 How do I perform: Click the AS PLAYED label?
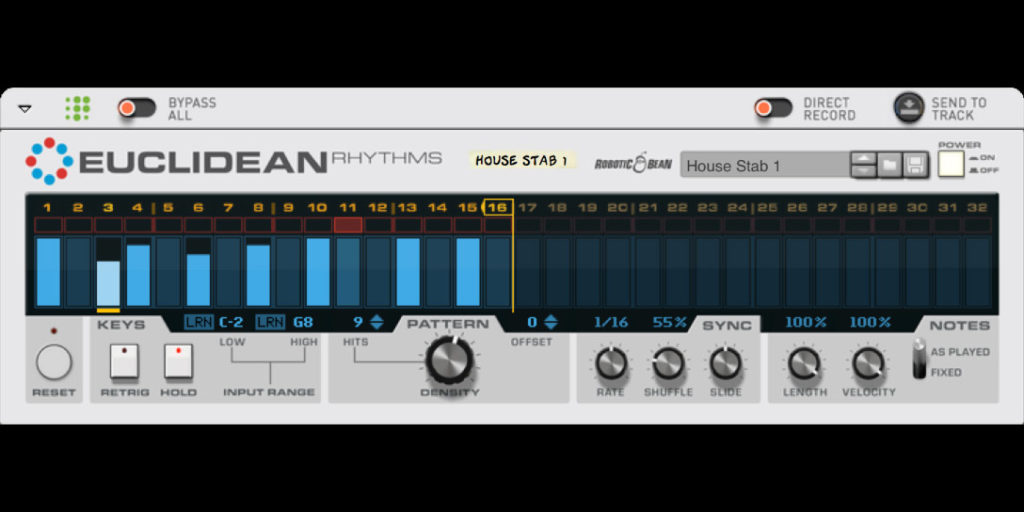coord(960,352)
